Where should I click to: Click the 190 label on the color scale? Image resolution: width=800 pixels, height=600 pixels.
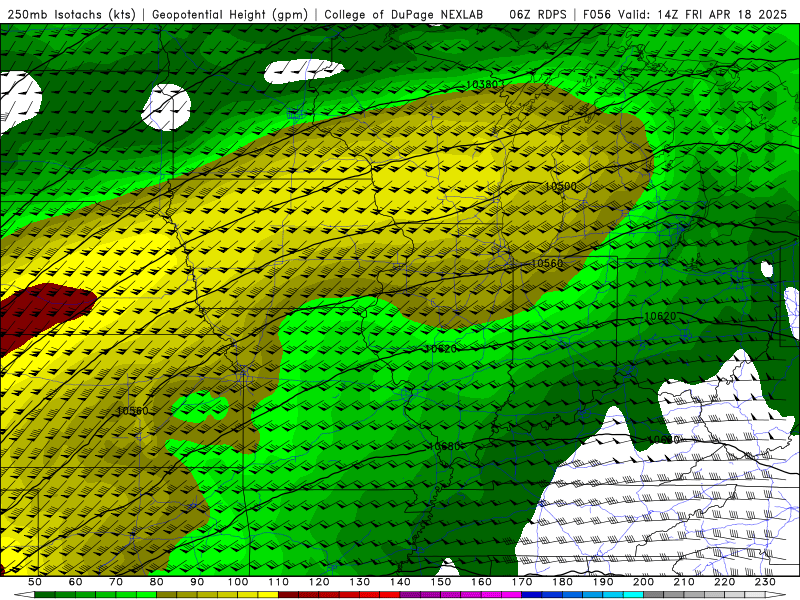(603, 582)
